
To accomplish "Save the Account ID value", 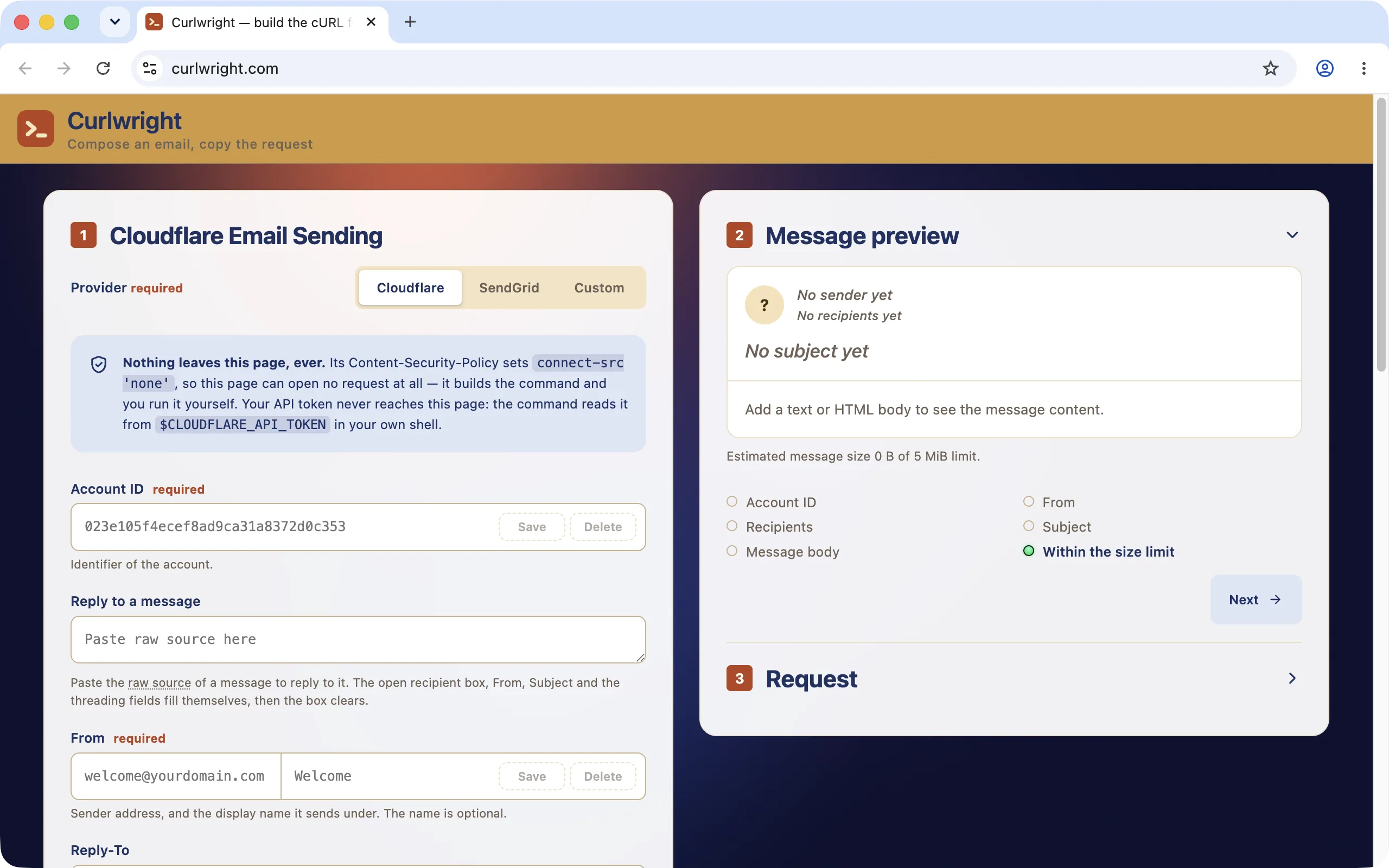I will pos(532,527).
